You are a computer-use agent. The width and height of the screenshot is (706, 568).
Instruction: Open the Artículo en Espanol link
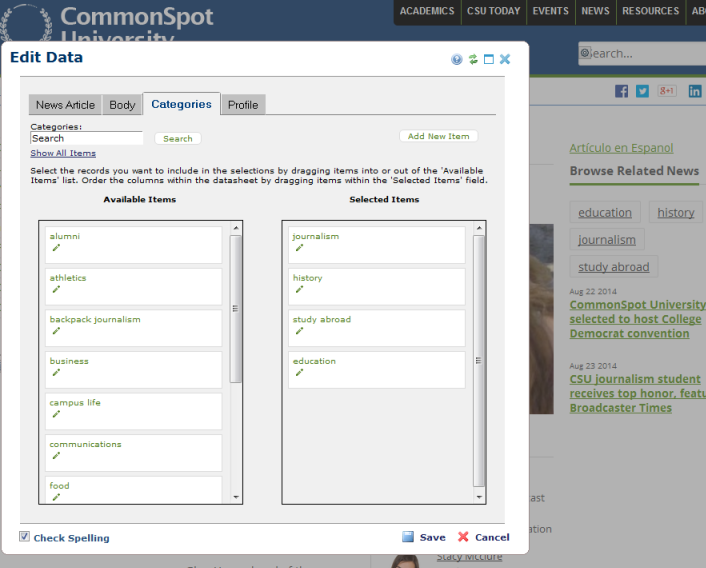pyautogui.click(x=621, y=148)
